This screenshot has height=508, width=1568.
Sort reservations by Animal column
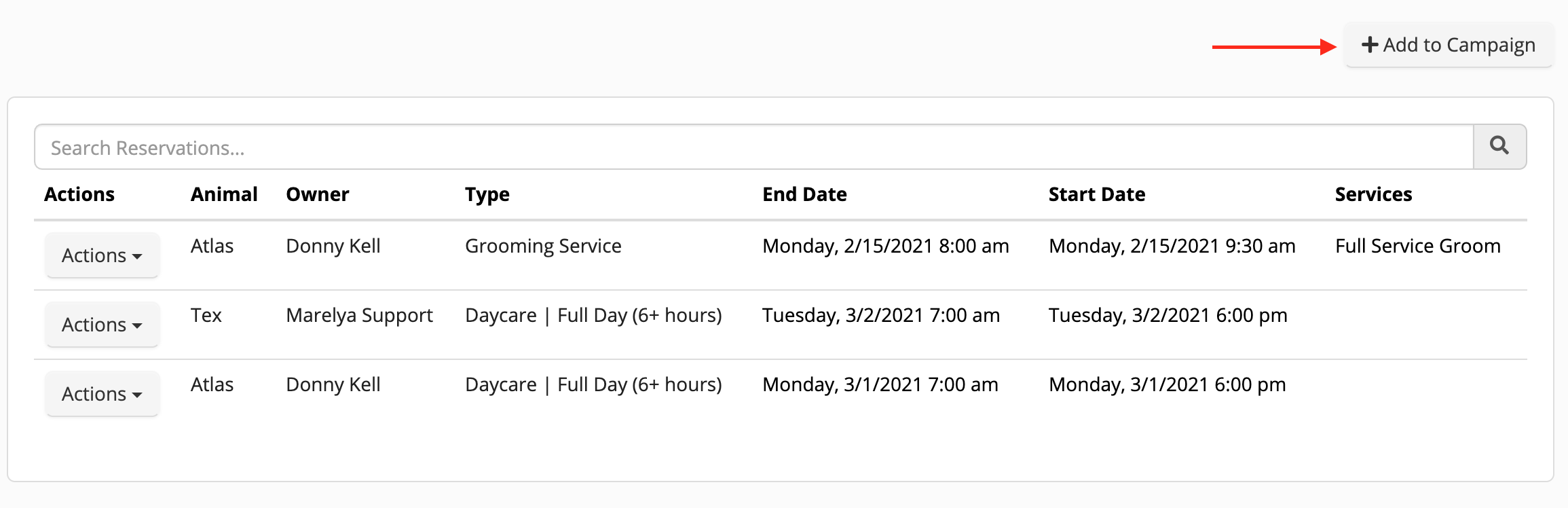tap(224, 194)
